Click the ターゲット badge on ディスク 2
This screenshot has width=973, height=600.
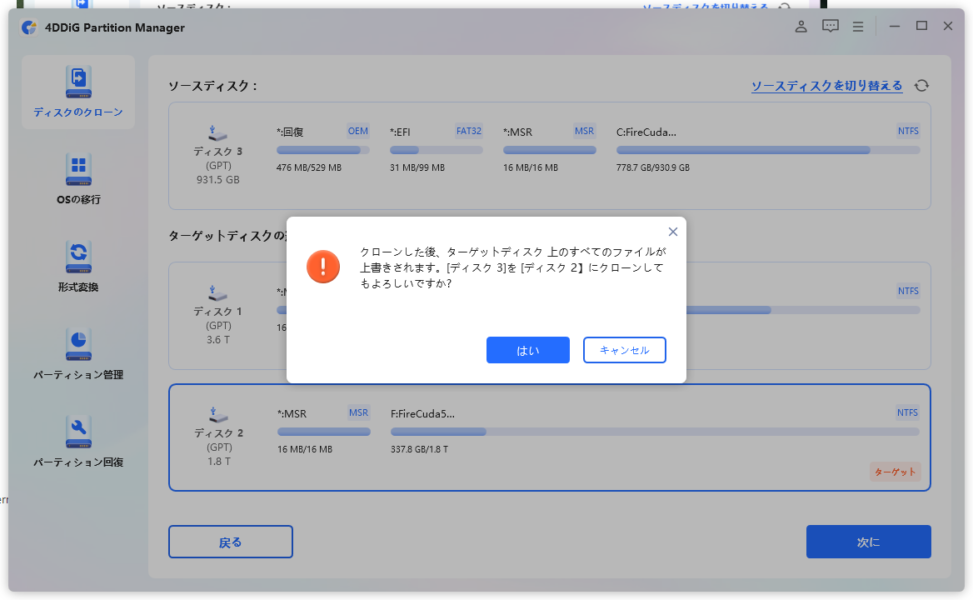pos(895,472)
